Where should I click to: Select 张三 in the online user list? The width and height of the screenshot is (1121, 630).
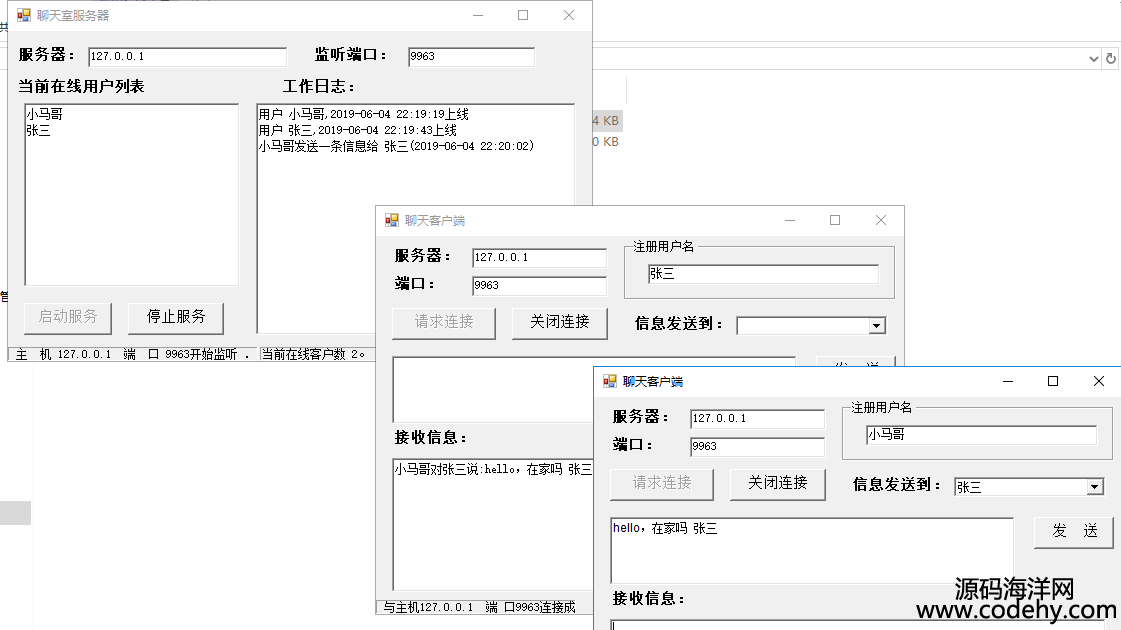(39, 130)
